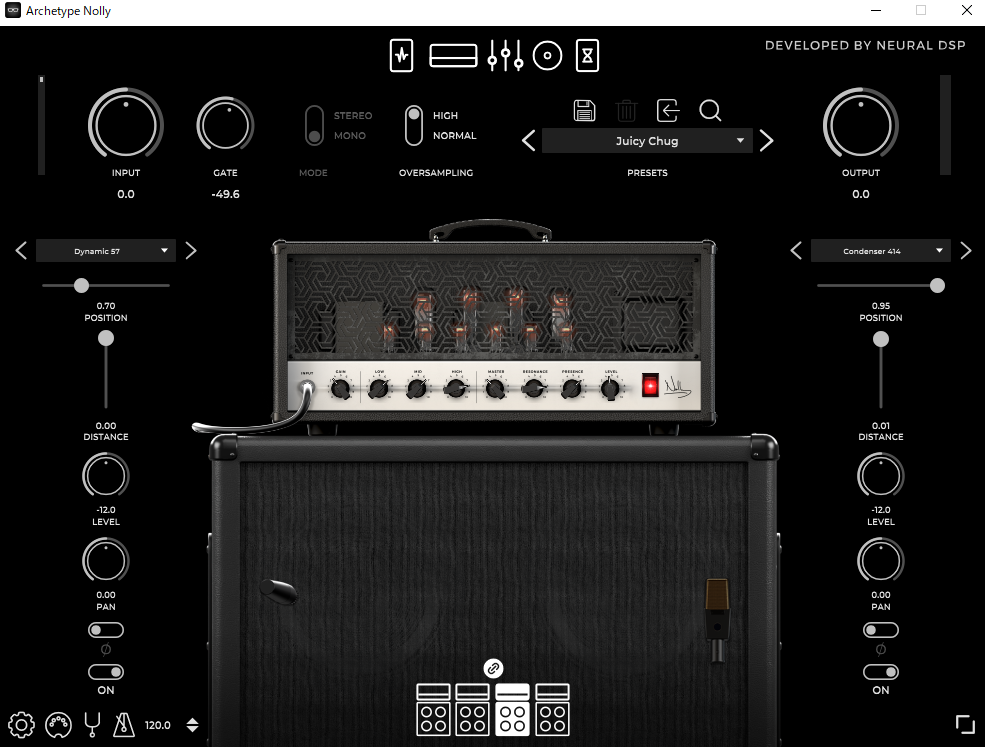Click the Dynamic 57 position slider handle

(81, 286)
